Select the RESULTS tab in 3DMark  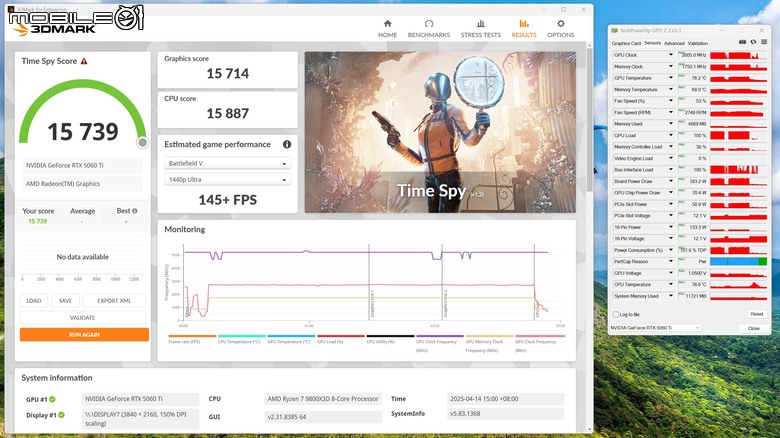(x=524, y=29)
